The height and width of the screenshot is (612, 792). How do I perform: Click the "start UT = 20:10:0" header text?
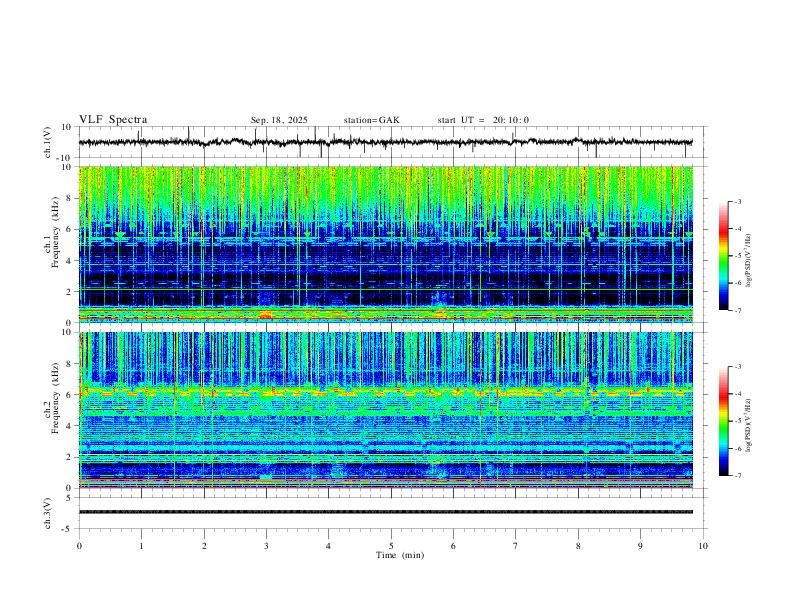483,120
